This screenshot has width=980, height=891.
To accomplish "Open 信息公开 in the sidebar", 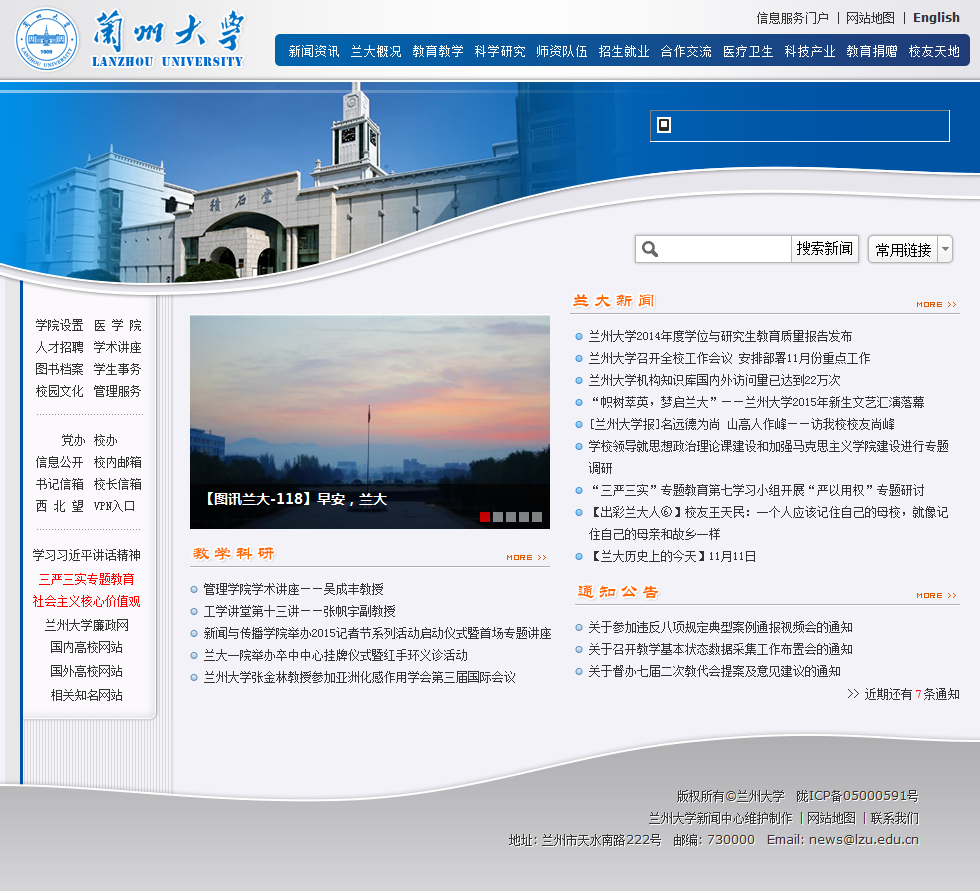I will click(59, 462).
